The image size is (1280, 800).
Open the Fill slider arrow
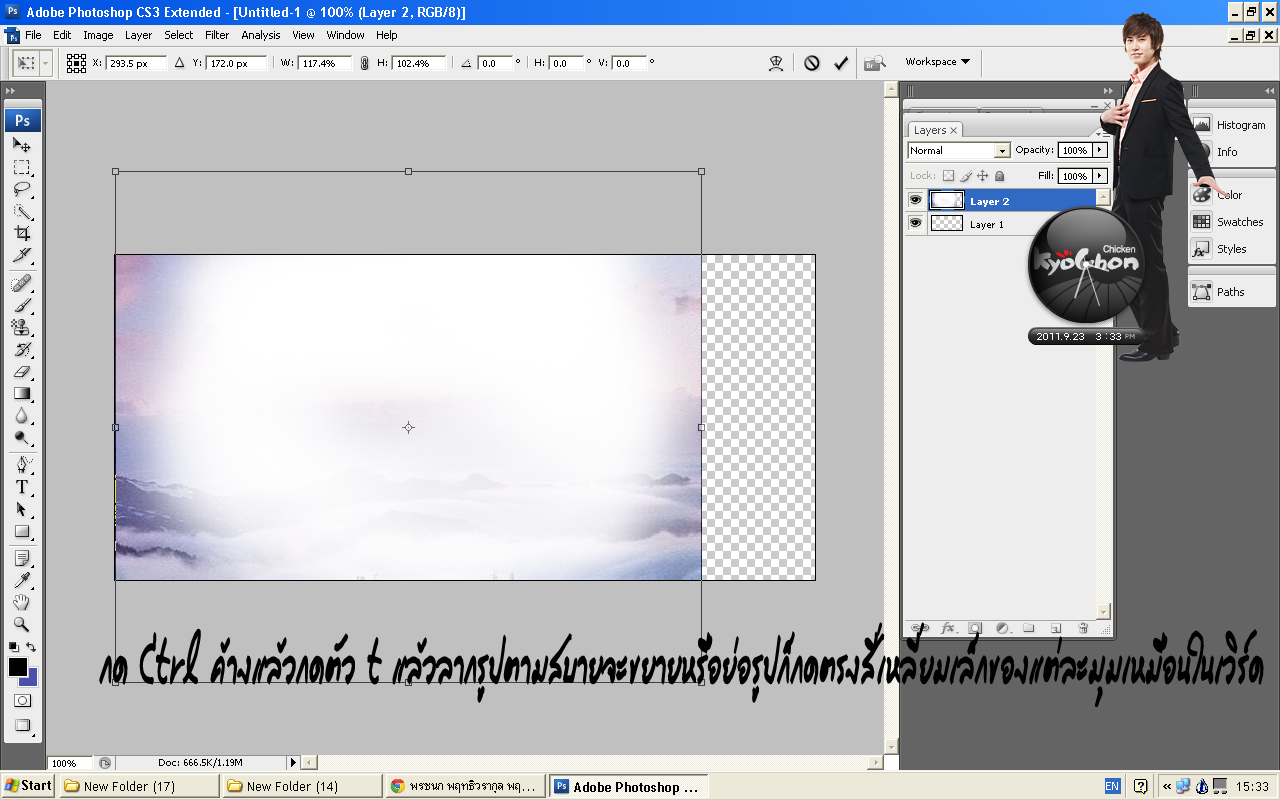pos(1100,176)
